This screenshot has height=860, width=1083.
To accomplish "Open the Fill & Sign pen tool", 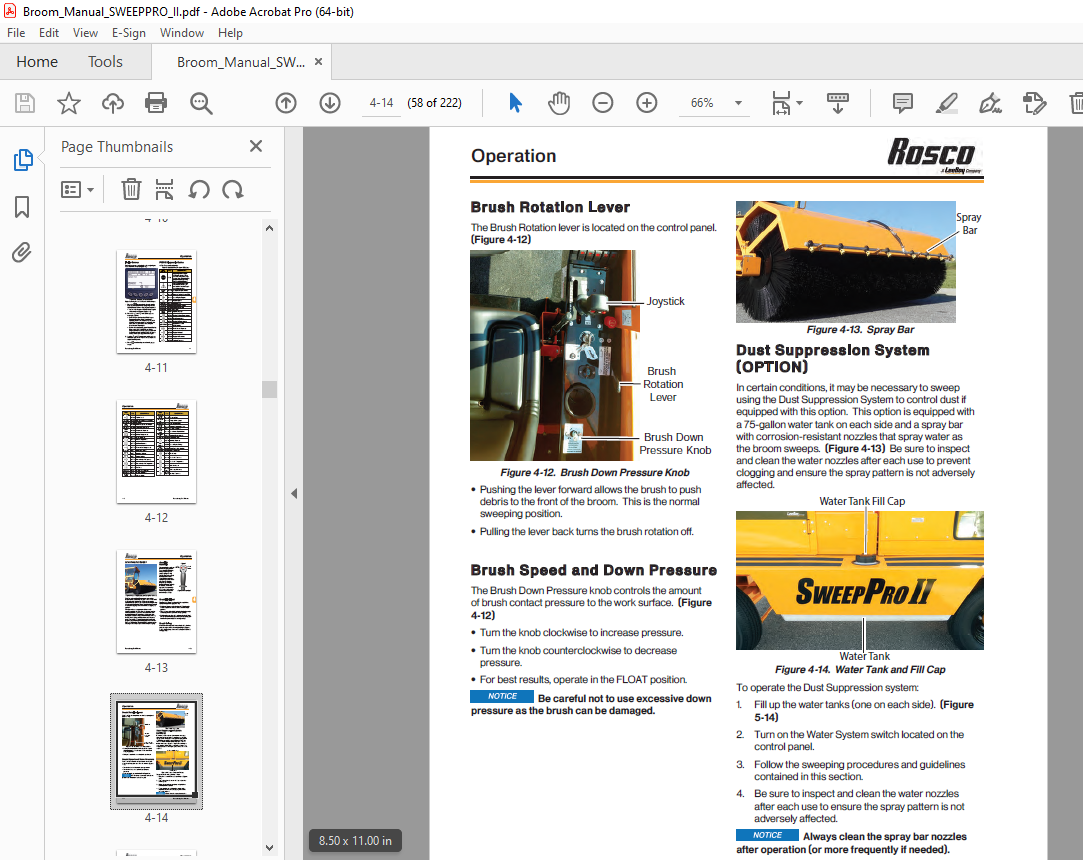I will tap(990, 103).
